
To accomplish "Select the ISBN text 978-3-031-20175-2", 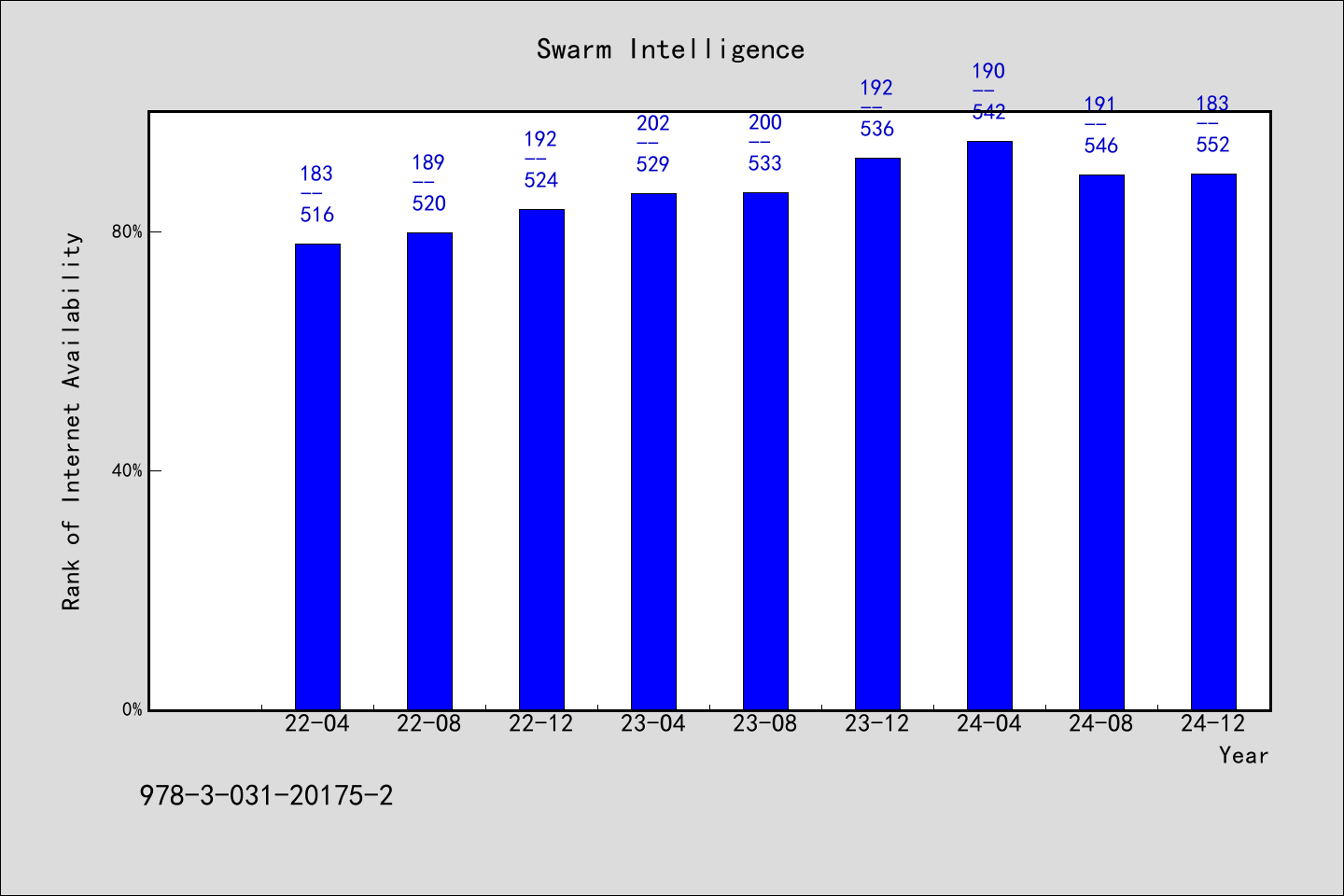I will coord(266,795).
